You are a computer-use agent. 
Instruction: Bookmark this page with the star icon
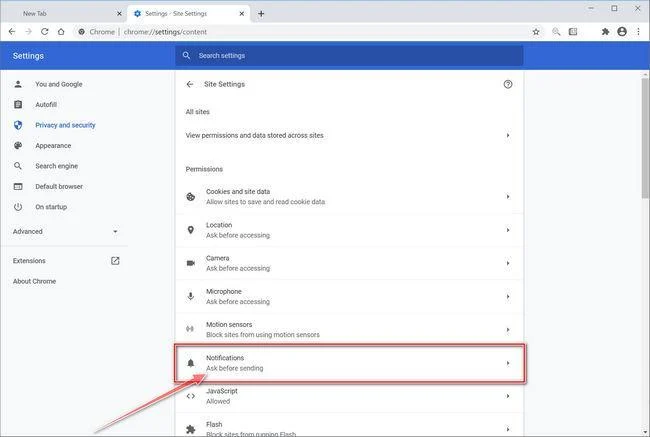[536, 32]
